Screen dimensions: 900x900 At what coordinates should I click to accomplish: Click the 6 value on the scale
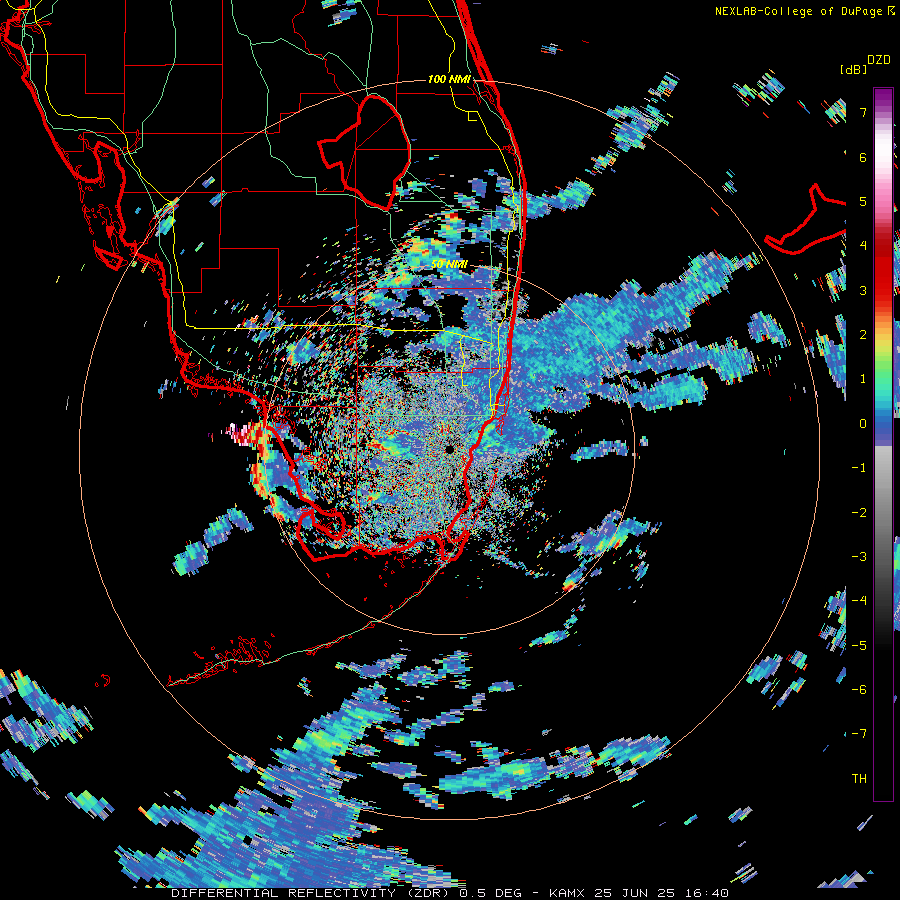[x=863, y=157]
